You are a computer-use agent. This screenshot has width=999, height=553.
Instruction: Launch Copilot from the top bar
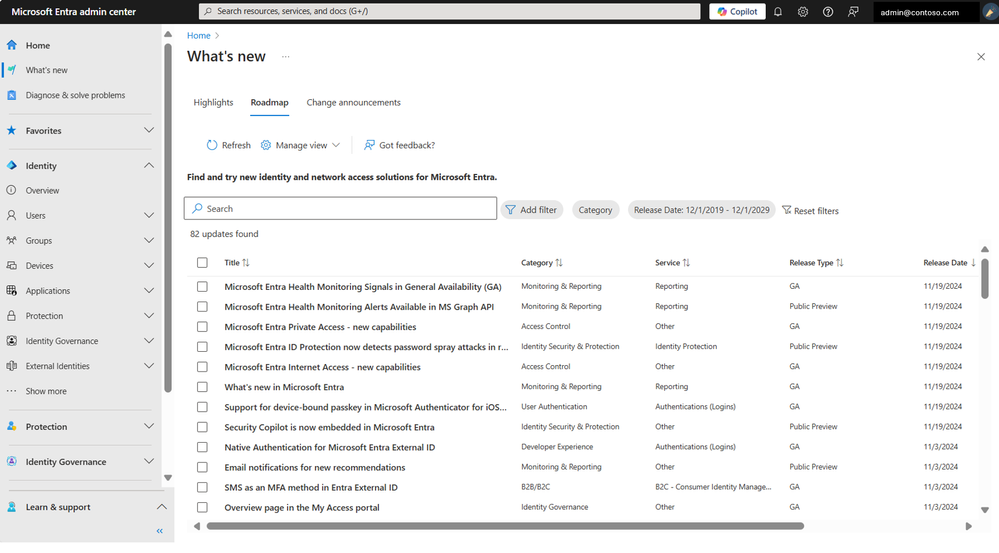tap(737, 11)
